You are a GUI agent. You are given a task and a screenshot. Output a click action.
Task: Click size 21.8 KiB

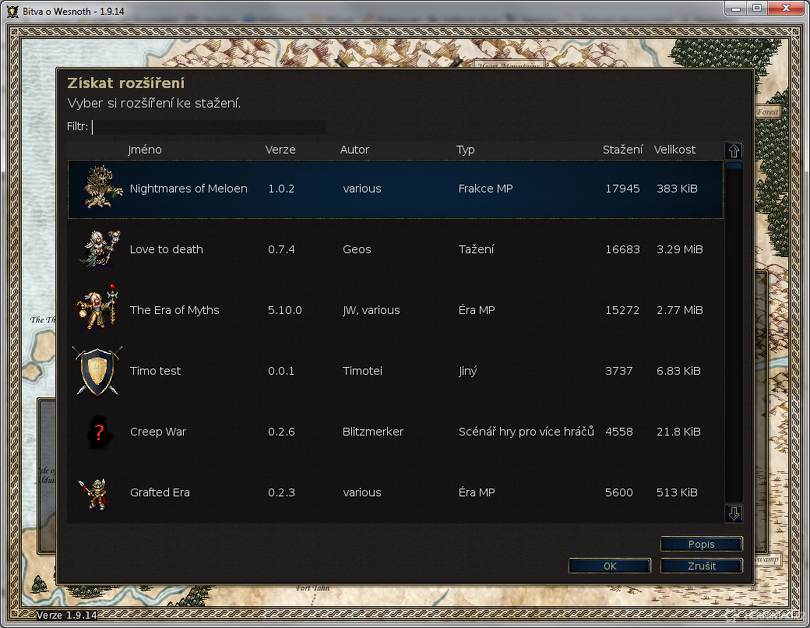coord(678,432)
